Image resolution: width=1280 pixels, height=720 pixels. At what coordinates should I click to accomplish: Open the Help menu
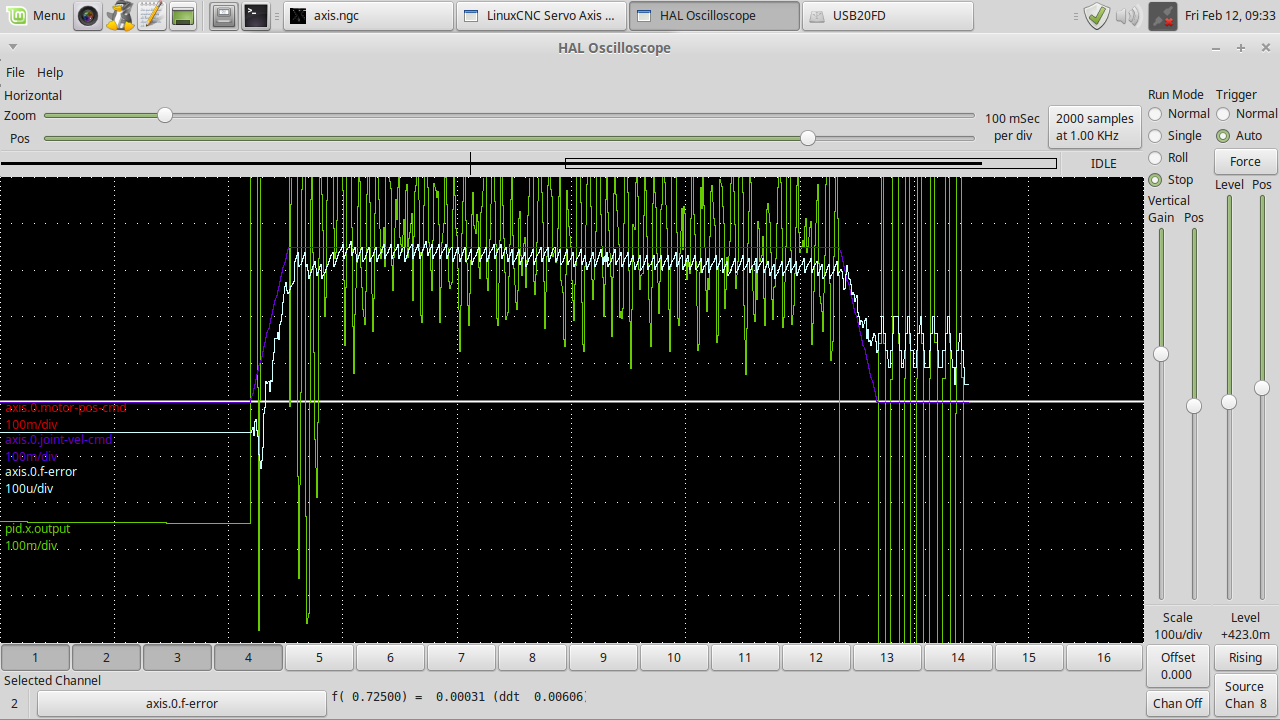[x=50, y=72]
